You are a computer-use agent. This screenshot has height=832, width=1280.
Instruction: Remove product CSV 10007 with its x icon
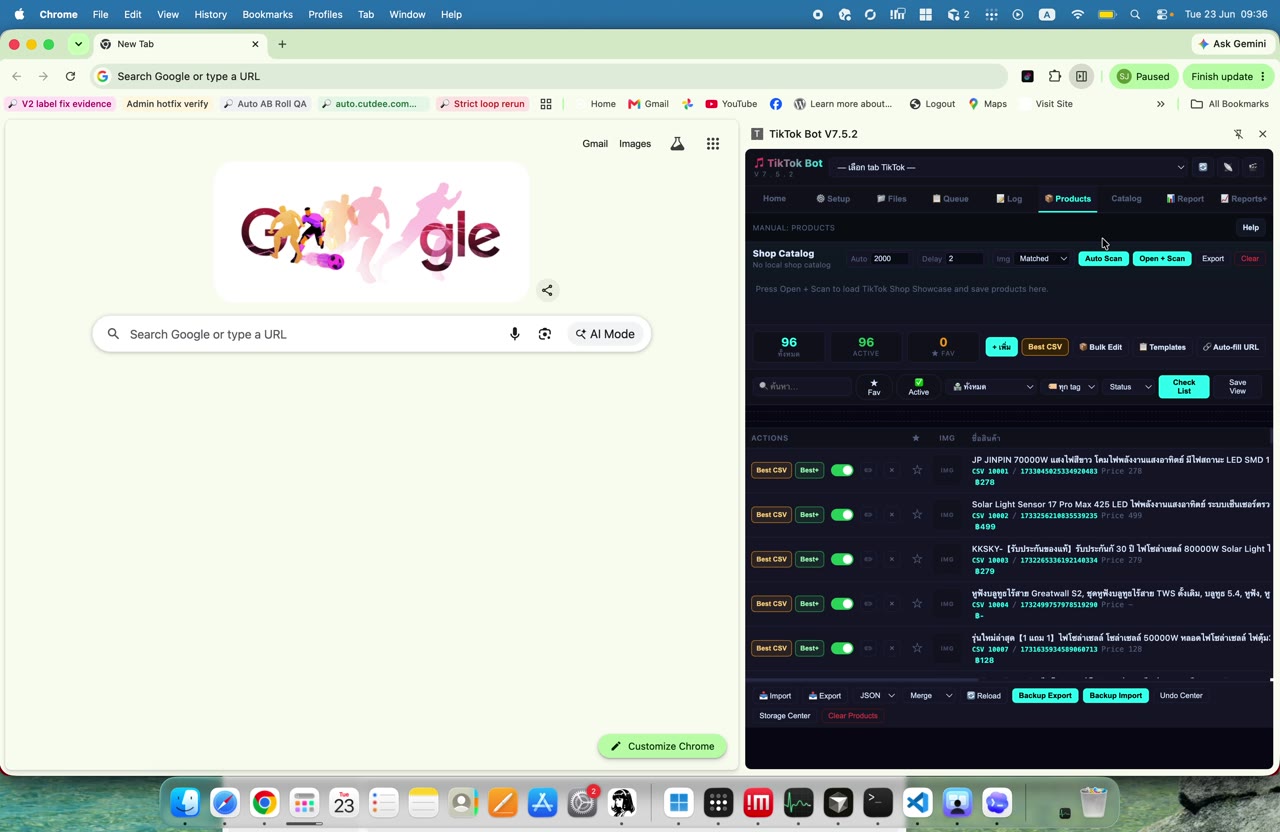click(892, 648)
